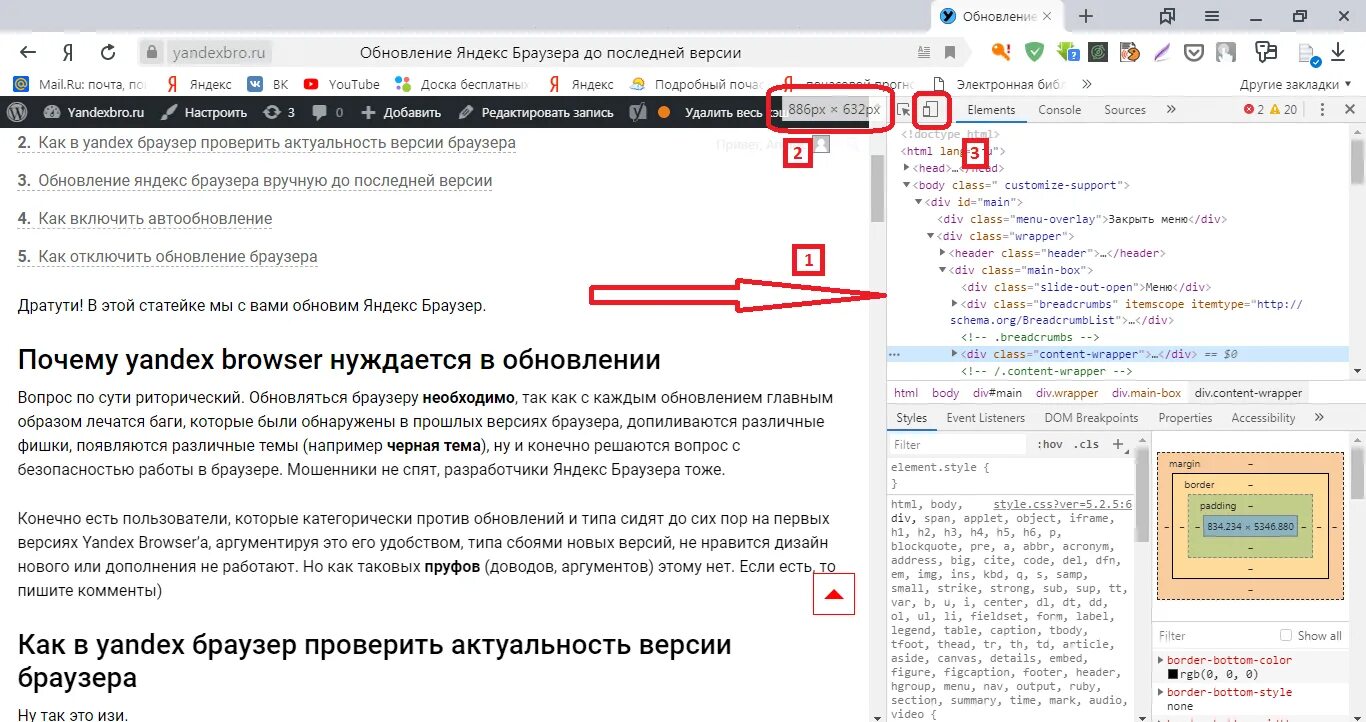
Task: Open the Pocket extension icon
Action: point(1195,52)
